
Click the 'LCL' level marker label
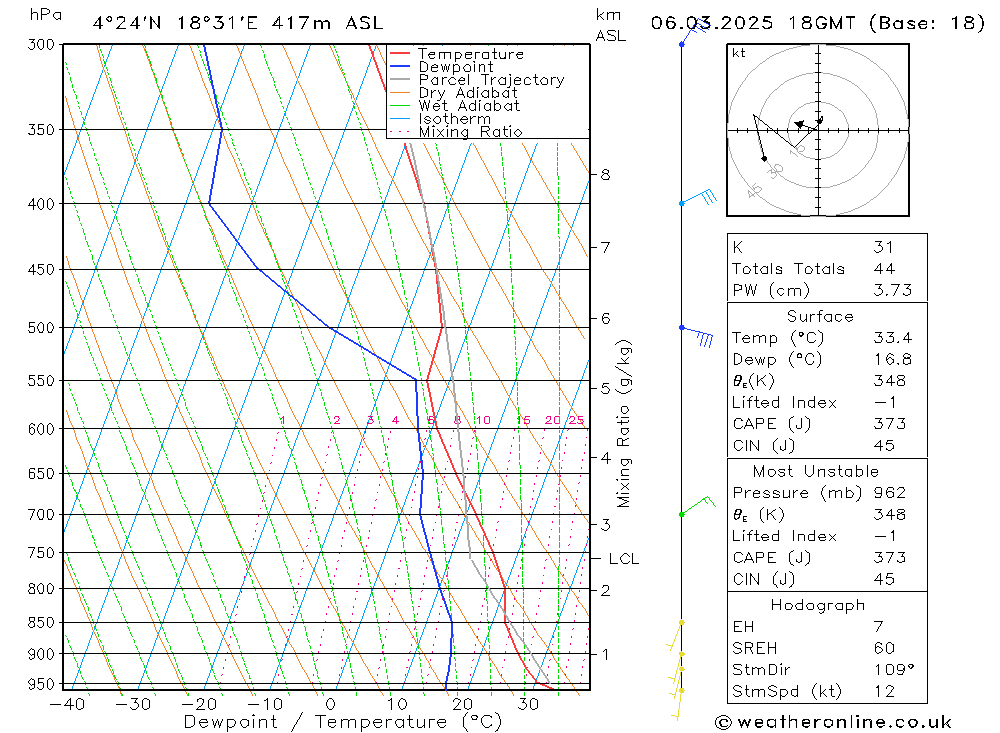point(623,559)
